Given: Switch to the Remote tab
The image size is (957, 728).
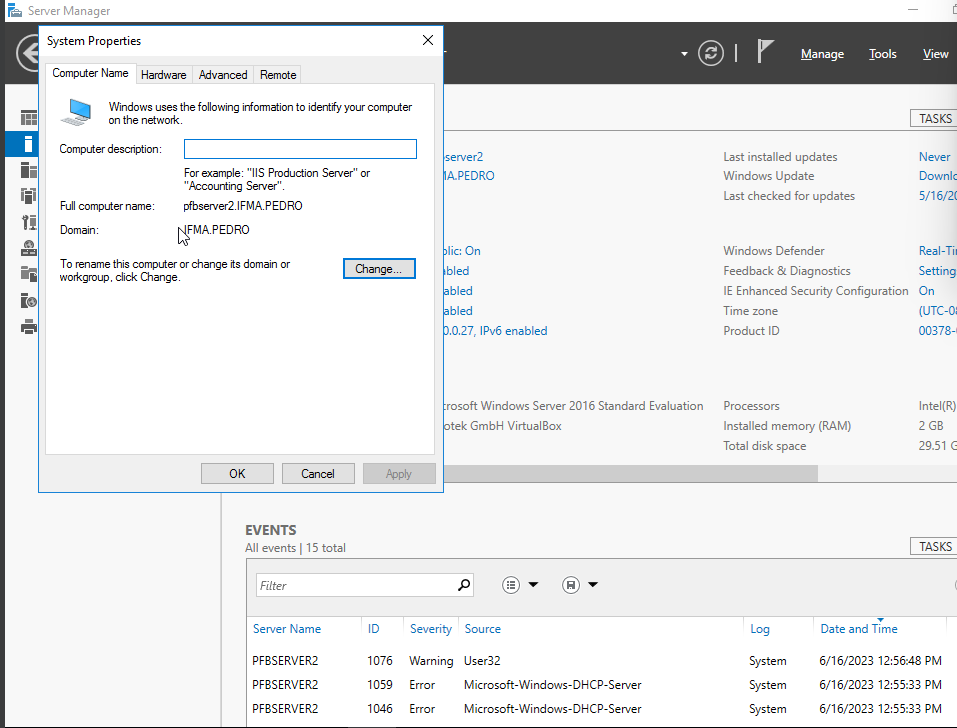Looking at the screenshot, I should pos(277,74).
